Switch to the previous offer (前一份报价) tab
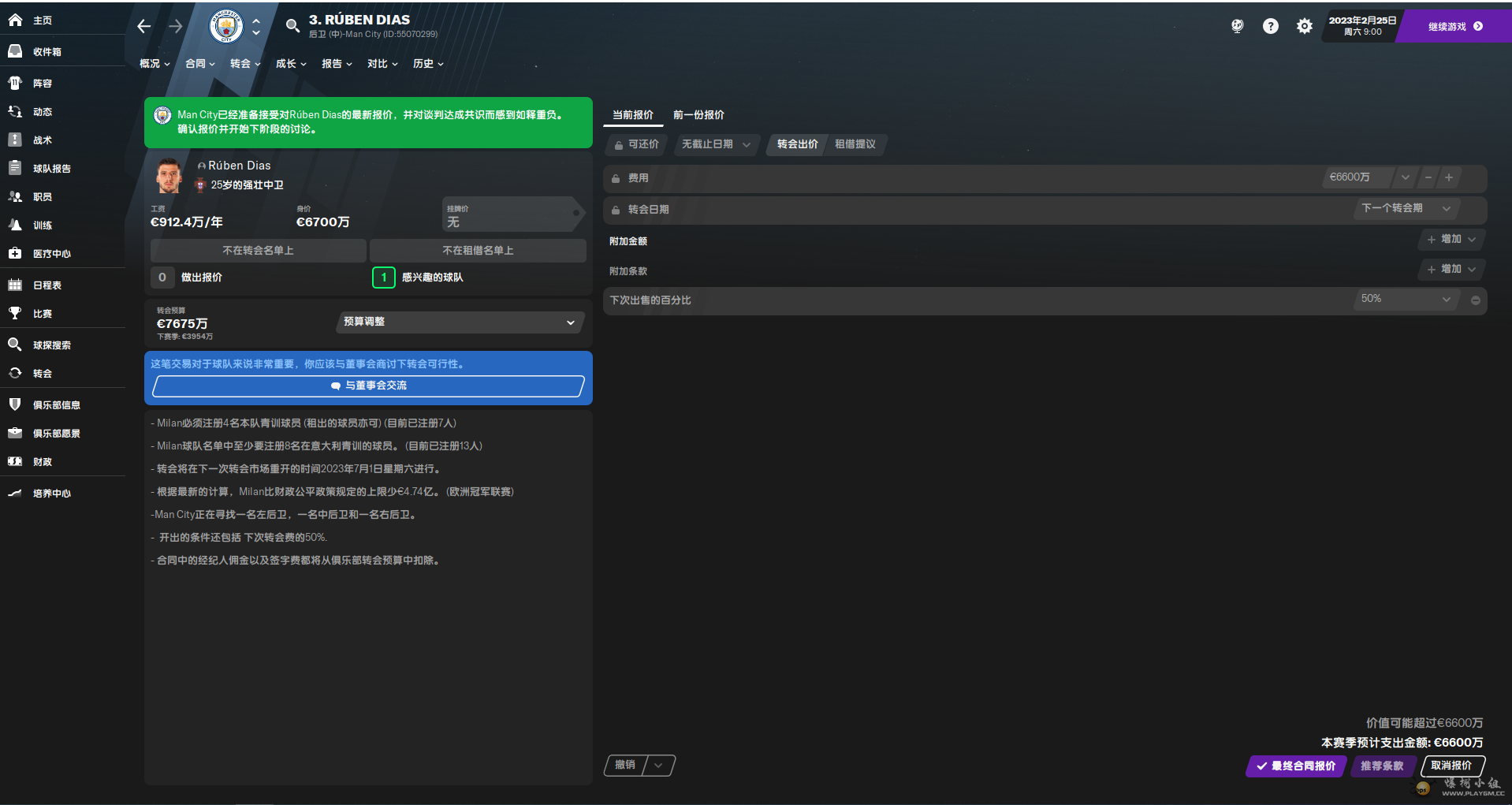 pos(698,115)
